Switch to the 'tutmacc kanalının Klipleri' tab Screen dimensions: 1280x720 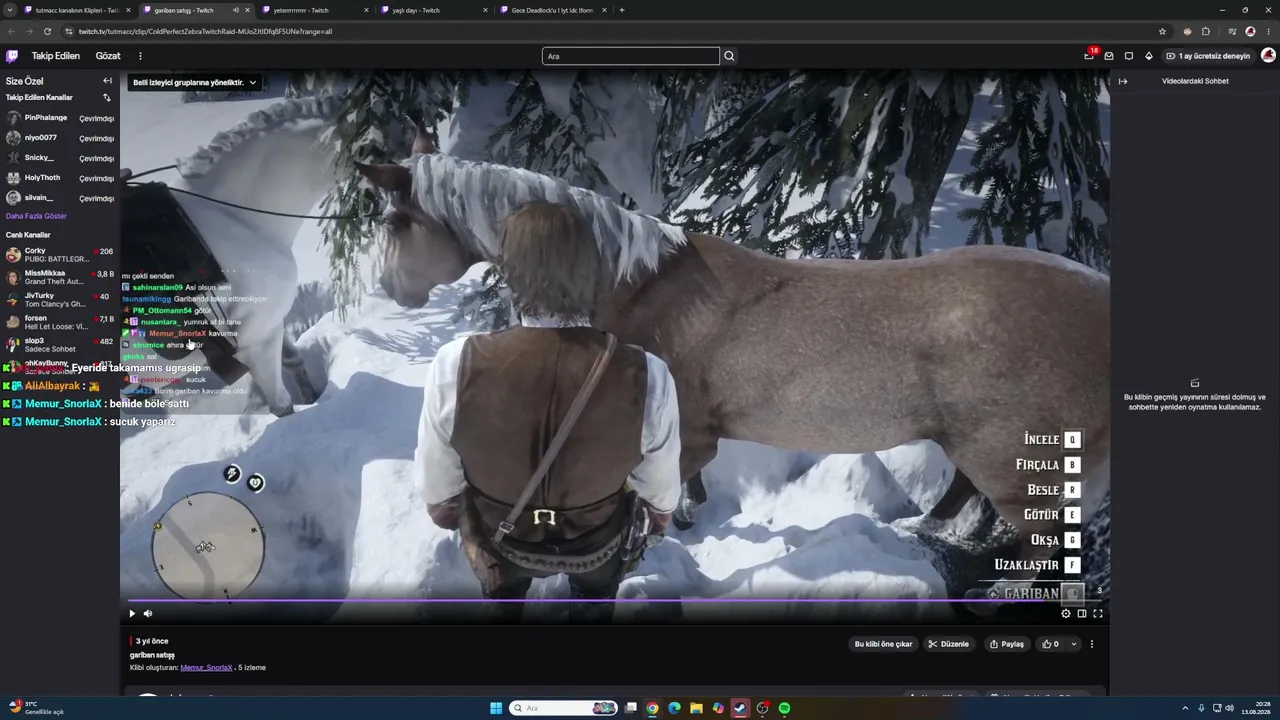(x=76, y=10)
